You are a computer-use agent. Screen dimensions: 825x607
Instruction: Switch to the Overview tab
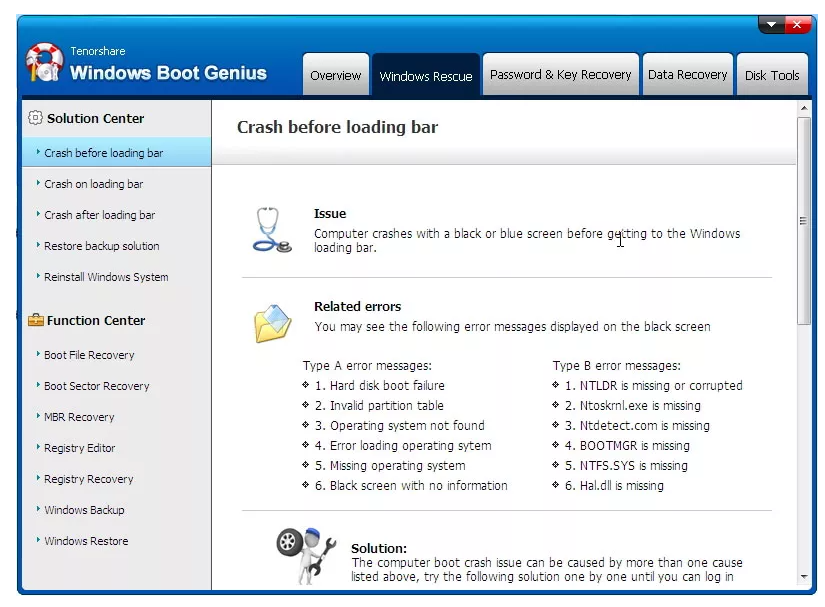point(335,76)
